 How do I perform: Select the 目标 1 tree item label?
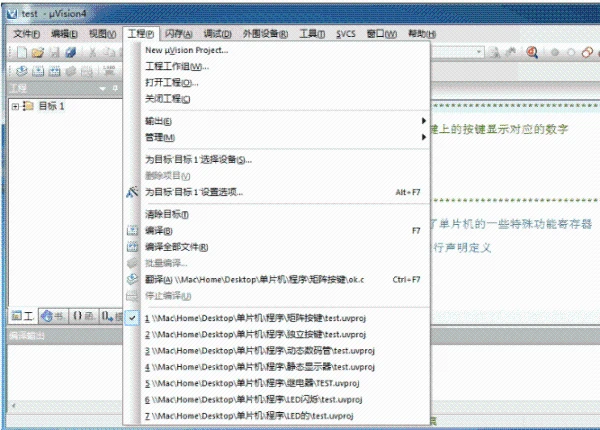52,106
